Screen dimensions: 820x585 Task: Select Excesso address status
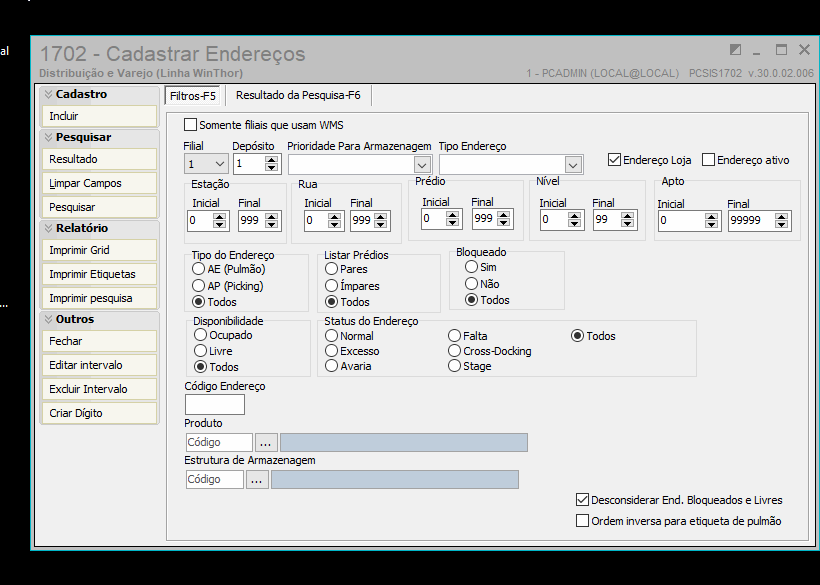click(331, 351)
